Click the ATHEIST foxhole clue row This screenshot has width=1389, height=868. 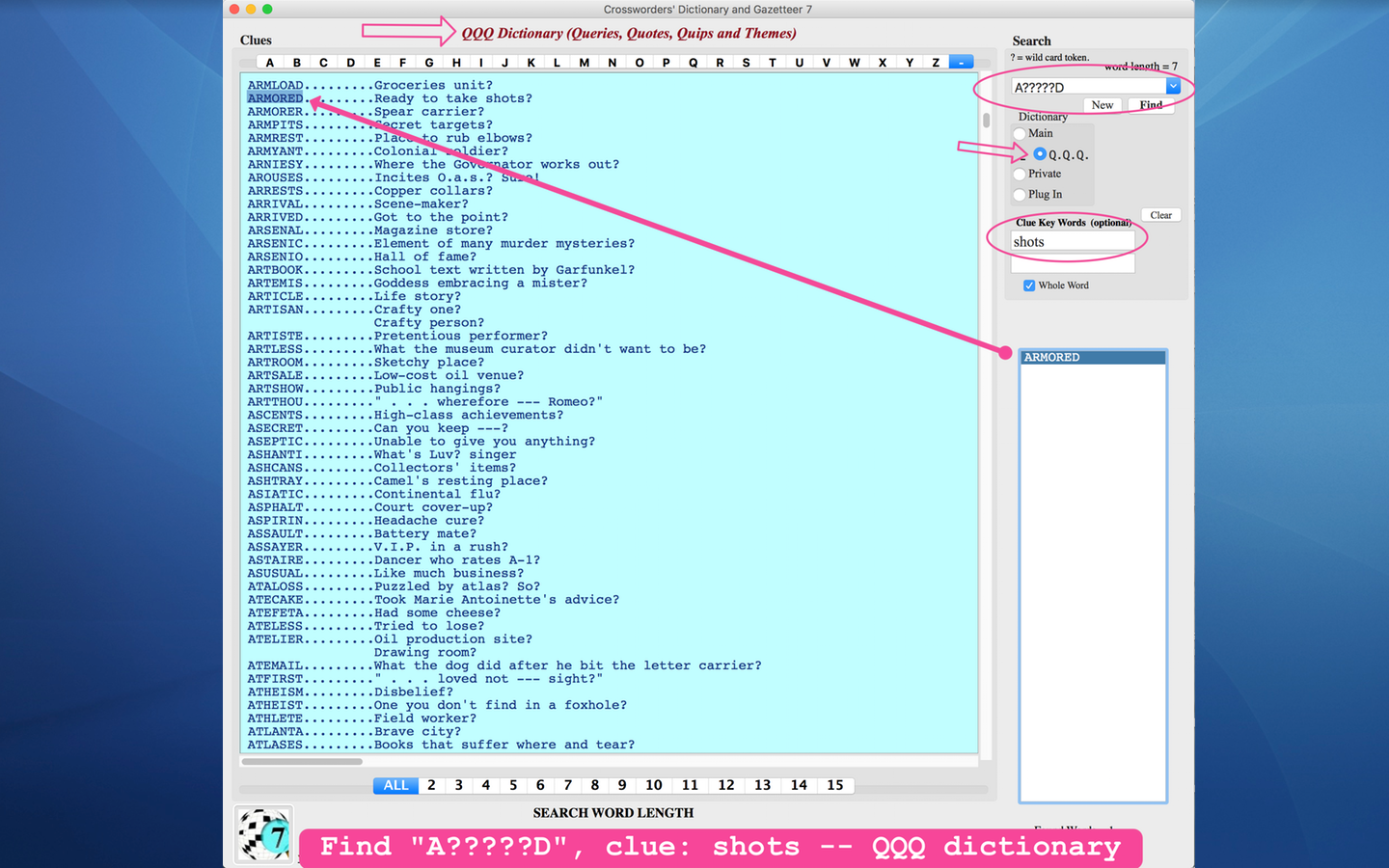(437, 706)
